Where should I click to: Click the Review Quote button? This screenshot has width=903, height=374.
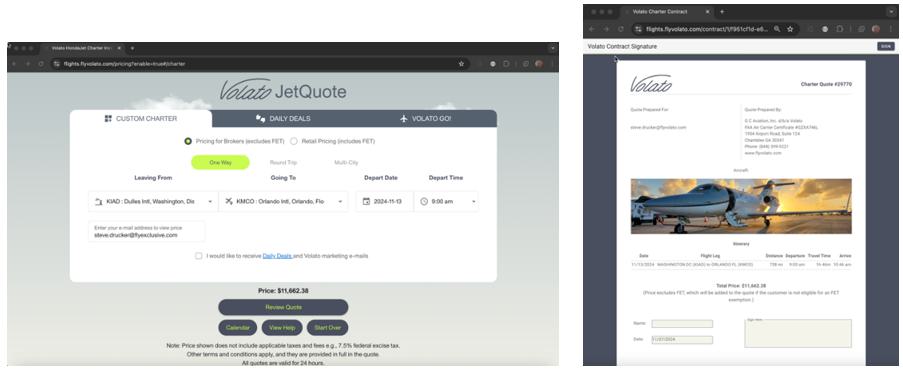pyautogui.click(x=283, y=307)
